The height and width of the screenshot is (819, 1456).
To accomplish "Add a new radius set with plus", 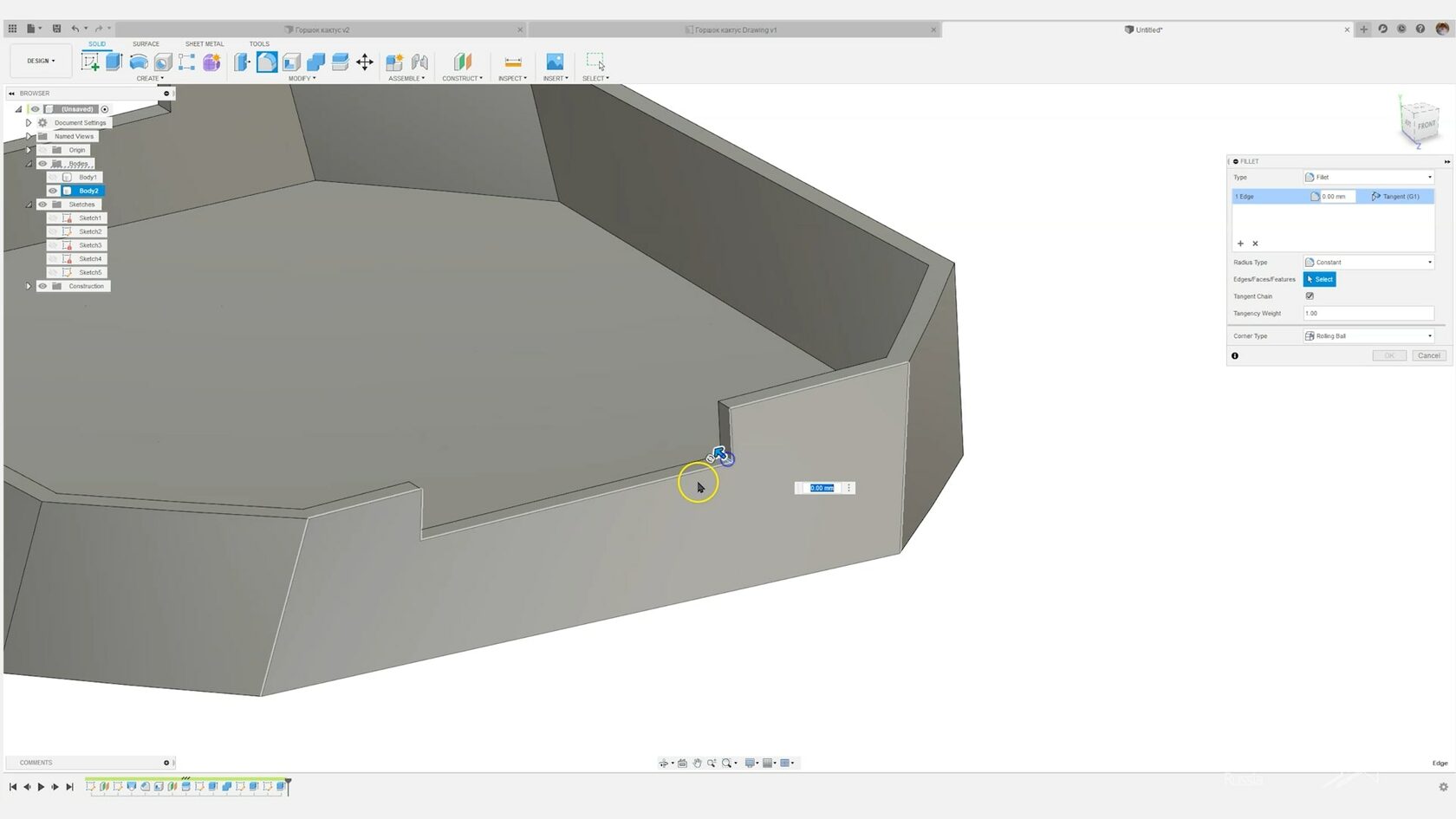I will click(x=1240, y=244).
